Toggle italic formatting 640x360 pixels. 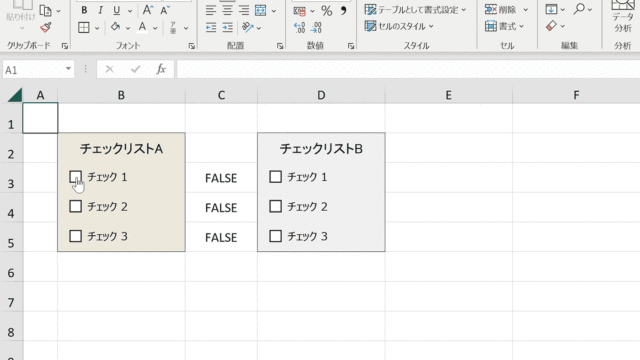pos(100,10)
